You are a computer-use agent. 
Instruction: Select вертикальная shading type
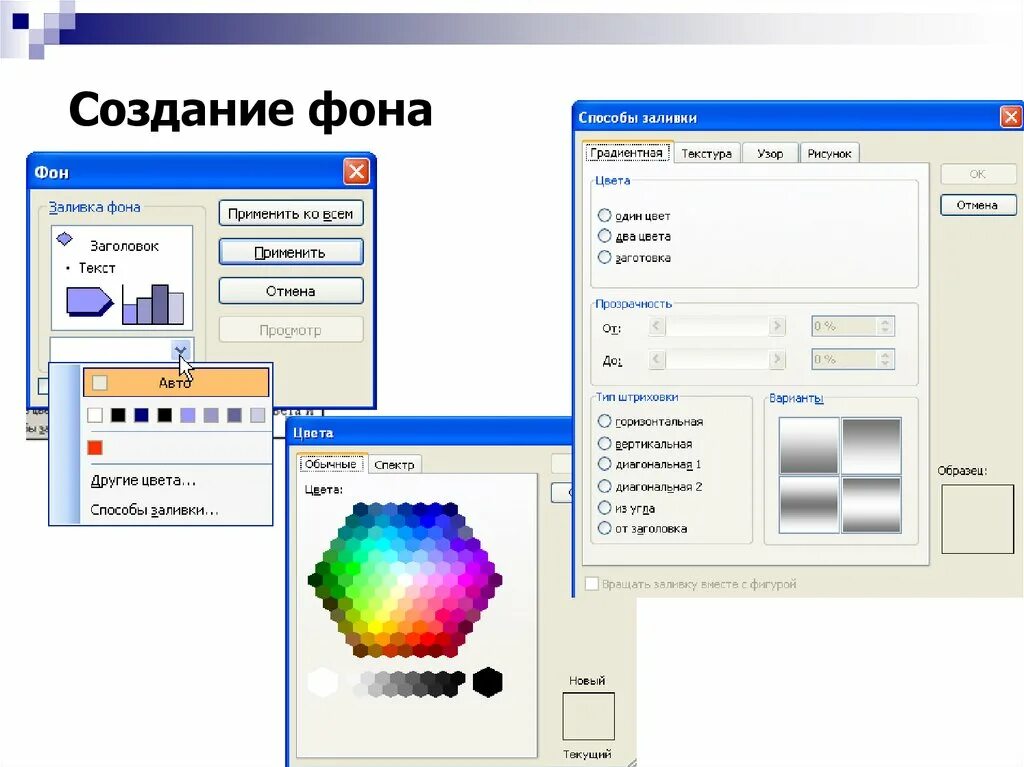click(x=604, y=444)
